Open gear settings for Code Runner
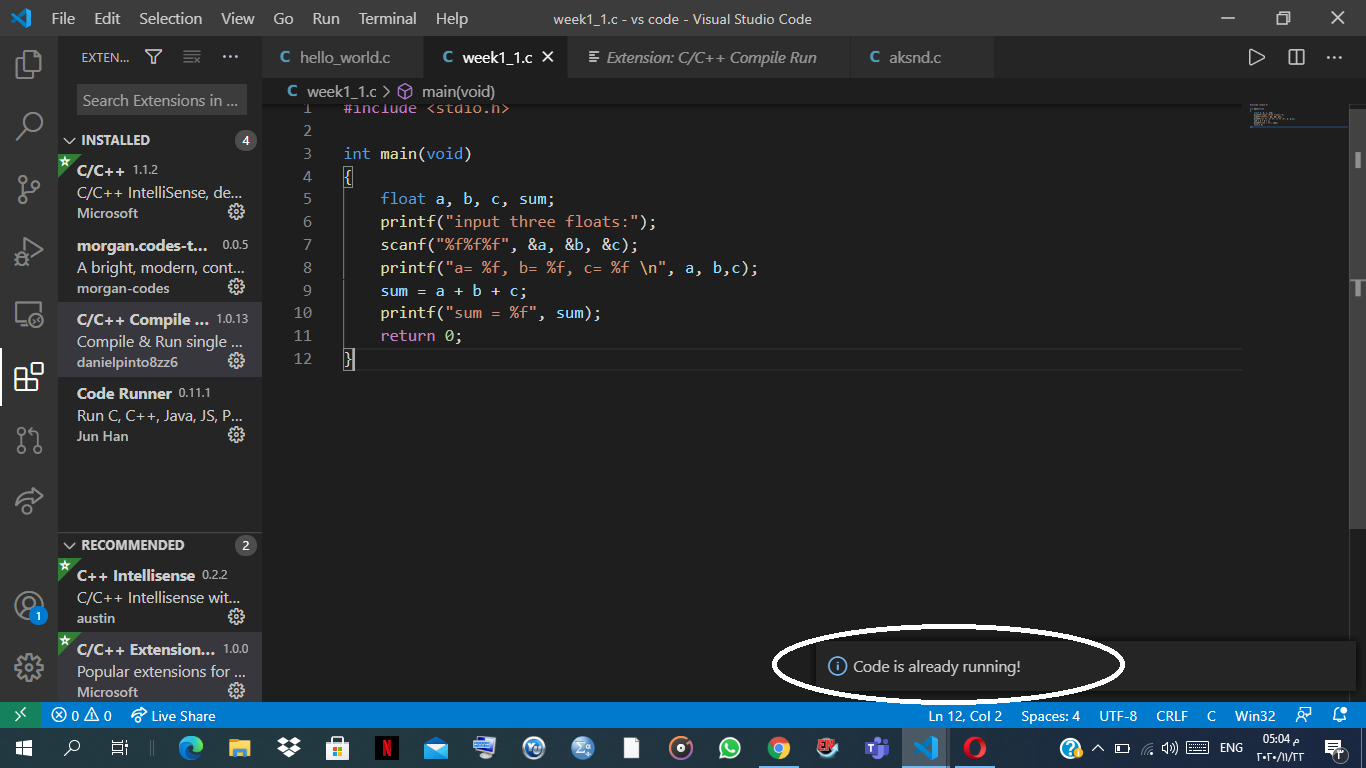The width and height of the screenshot is (1366, 768). tap(236, 435)
